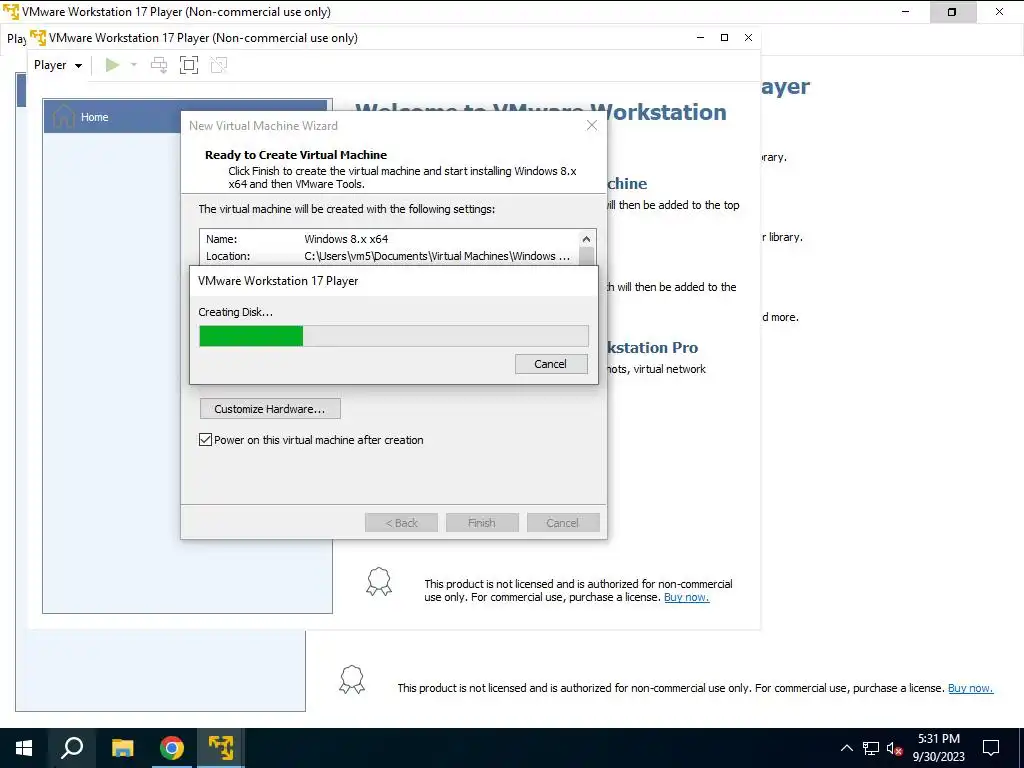Open network status tray icon

click(871, 748)
